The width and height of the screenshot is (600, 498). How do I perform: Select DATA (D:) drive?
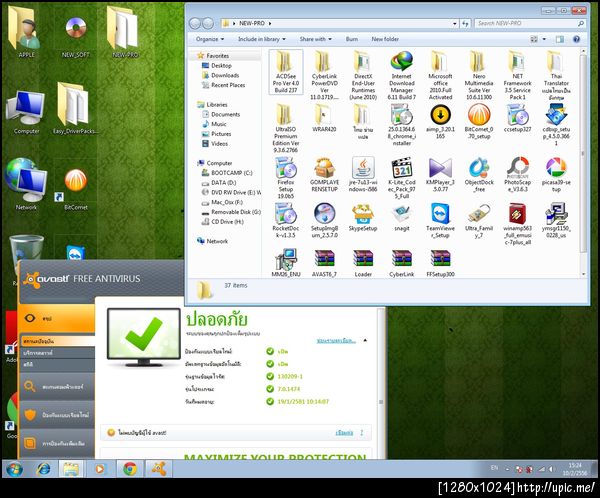[x=219, y=183]
